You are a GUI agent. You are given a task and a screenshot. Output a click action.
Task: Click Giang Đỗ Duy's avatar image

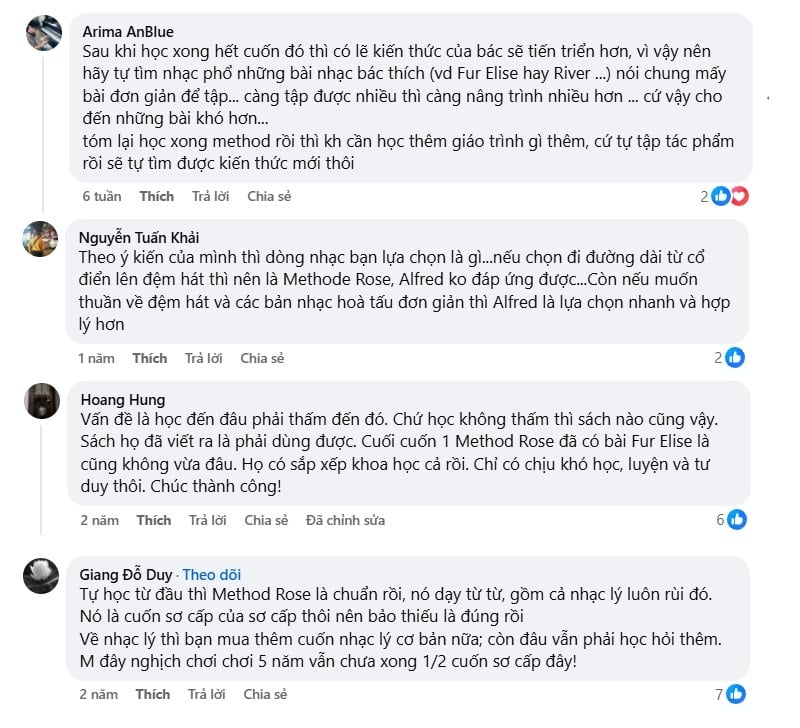[x=42, y=575]
